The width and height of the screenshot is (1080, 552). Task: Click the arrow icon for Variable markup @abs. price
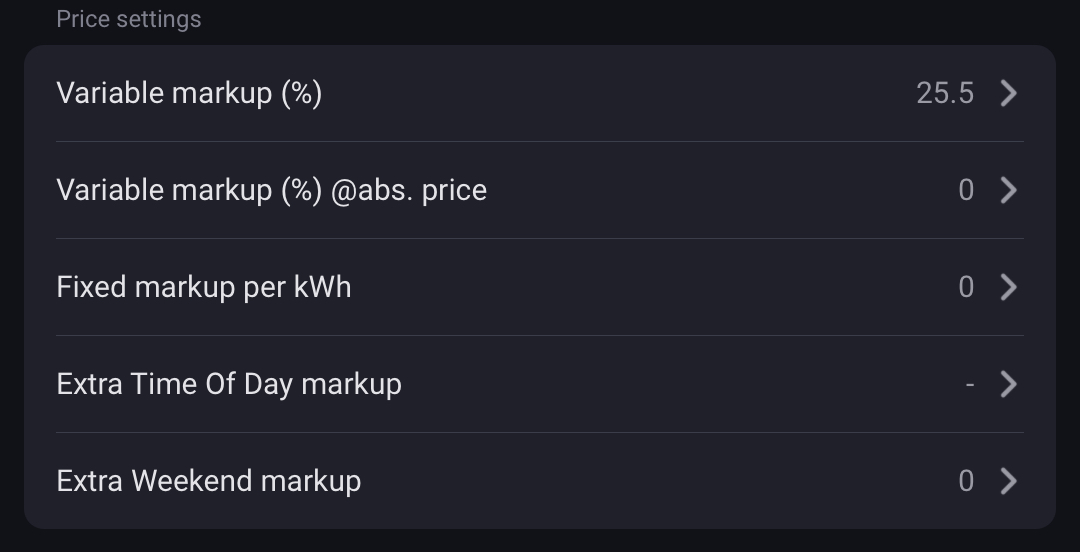coord(1008,190)
